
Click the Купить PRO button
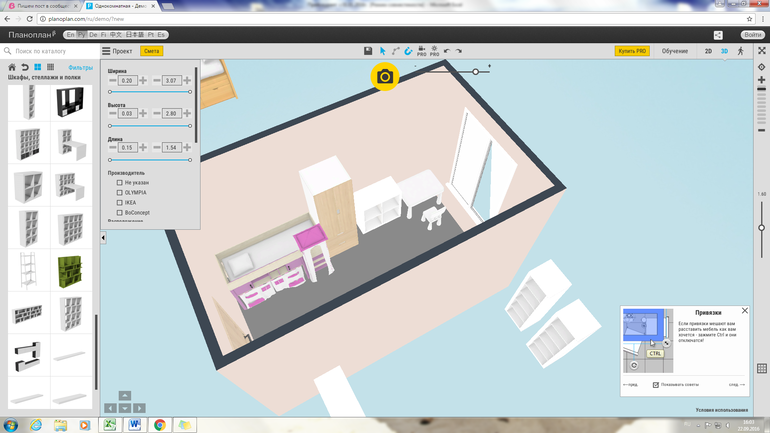(631, 51)
